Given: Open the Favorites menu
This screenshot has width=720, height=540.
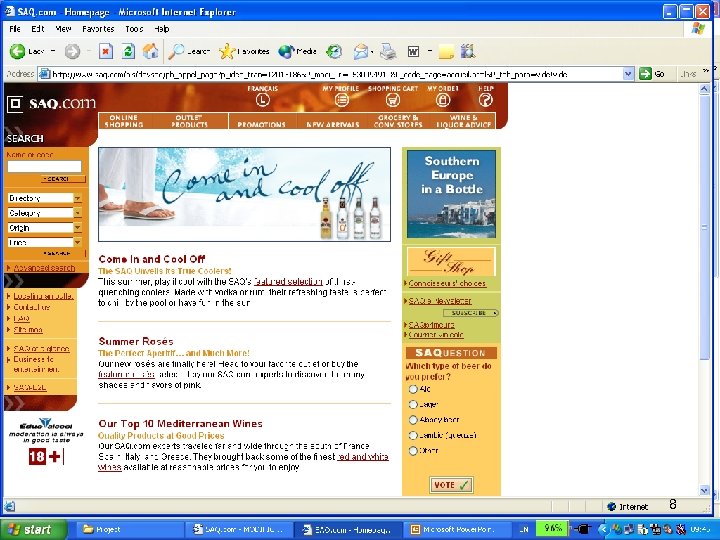Looking at the screenshot, I should click(98, 29).
